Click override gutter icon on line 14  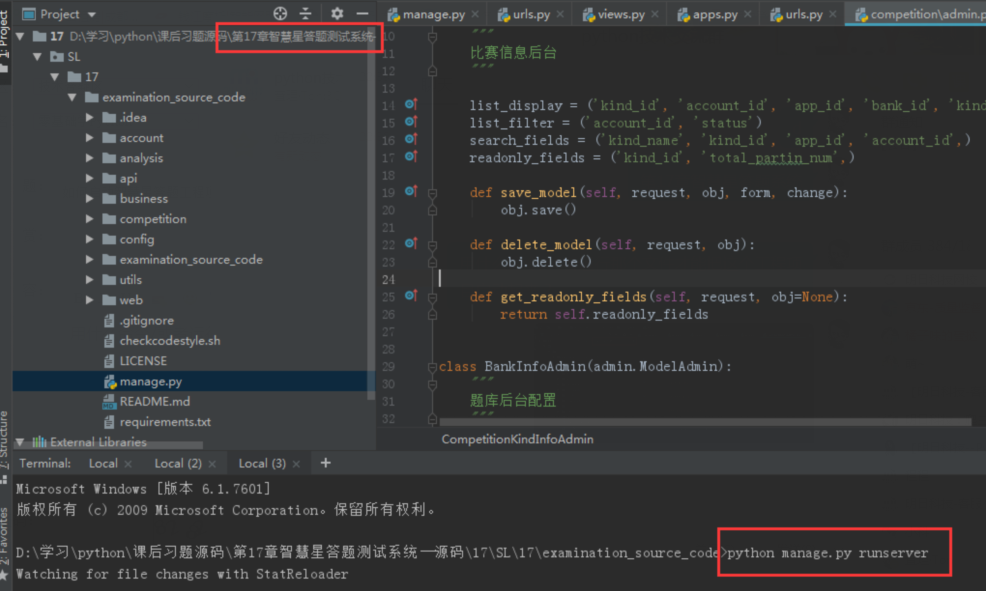click(x=411, y=104)
